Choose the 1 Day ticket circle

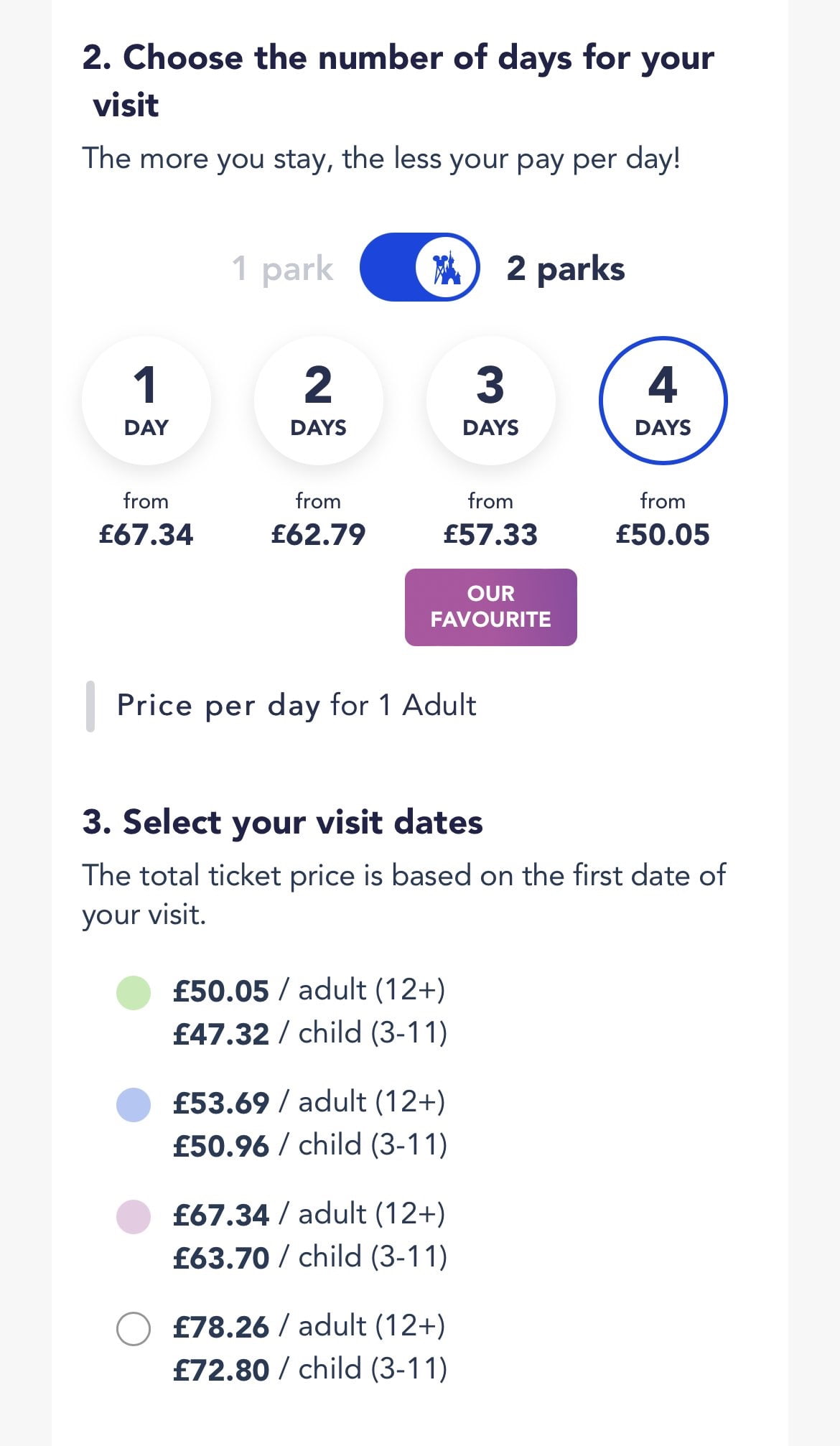146,401
